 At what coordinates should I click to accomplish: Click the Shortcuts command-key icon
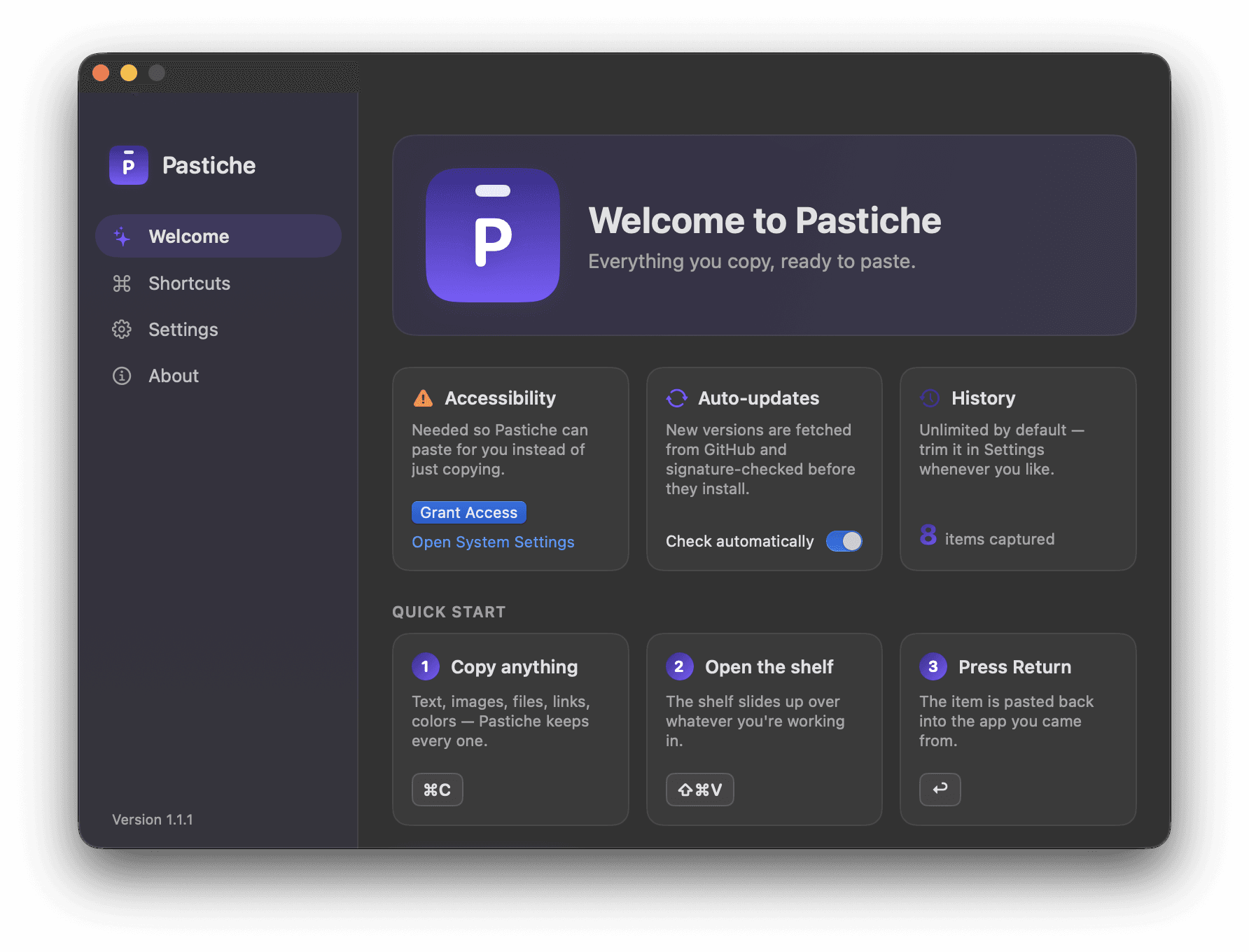(122, 283)
